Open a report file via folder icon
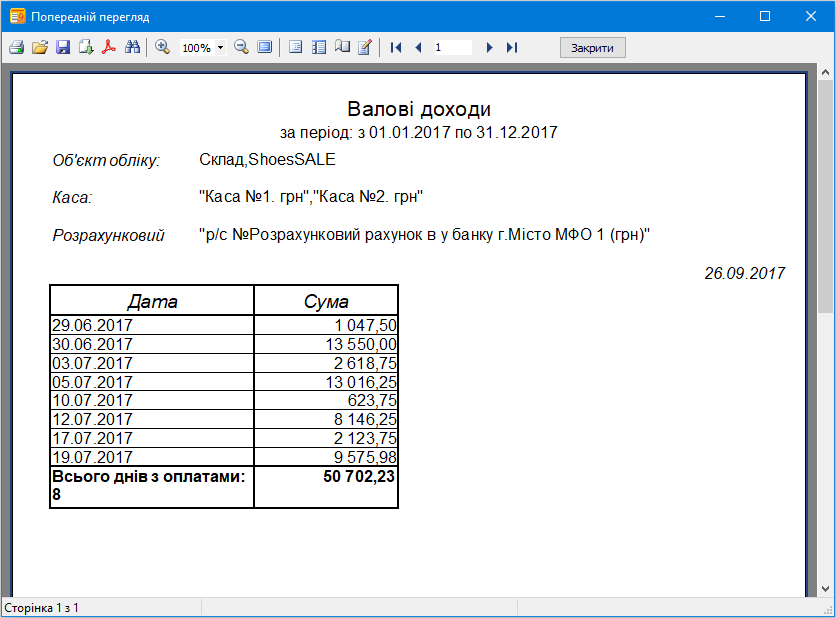The width and height of the screenshot is (836, 618). point(39,47)
